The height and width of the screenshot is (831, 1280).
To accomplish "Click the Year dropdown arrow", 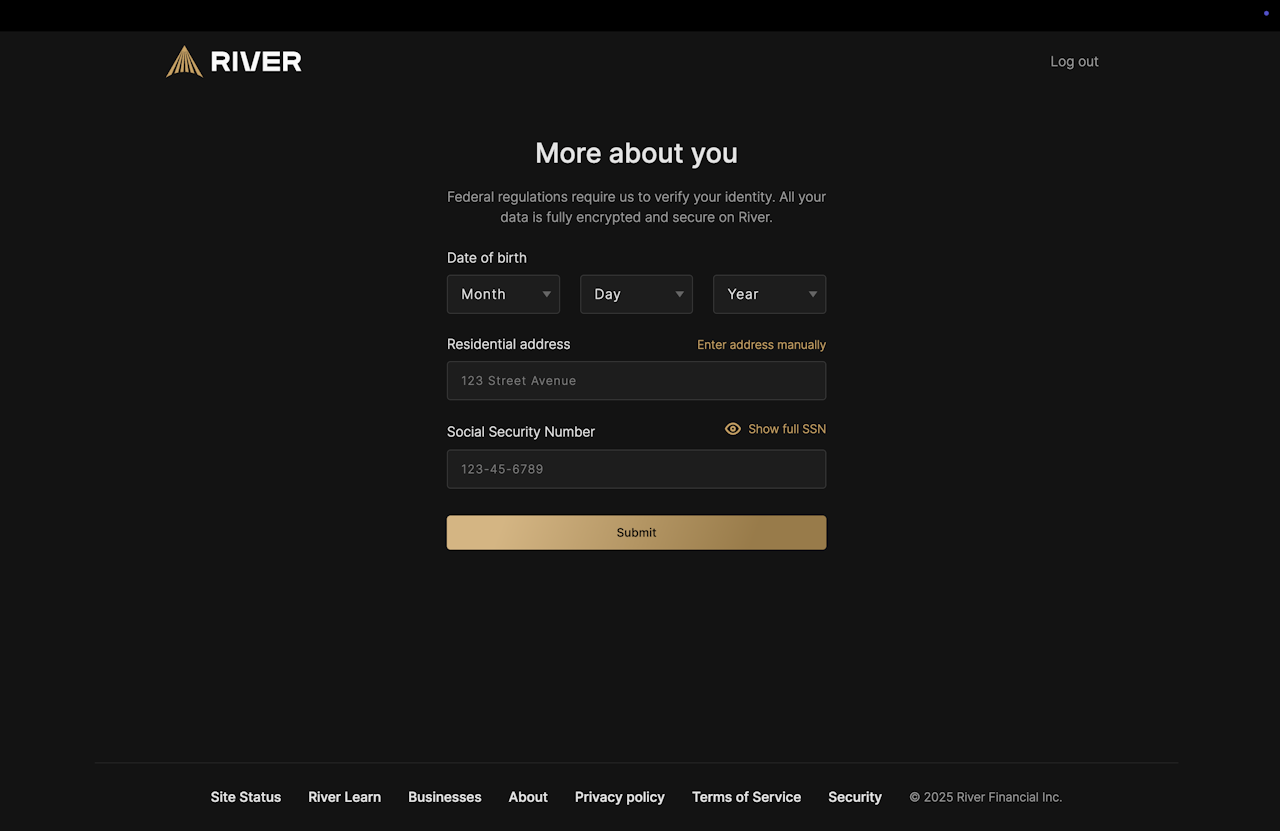I will tap(812, 295).
